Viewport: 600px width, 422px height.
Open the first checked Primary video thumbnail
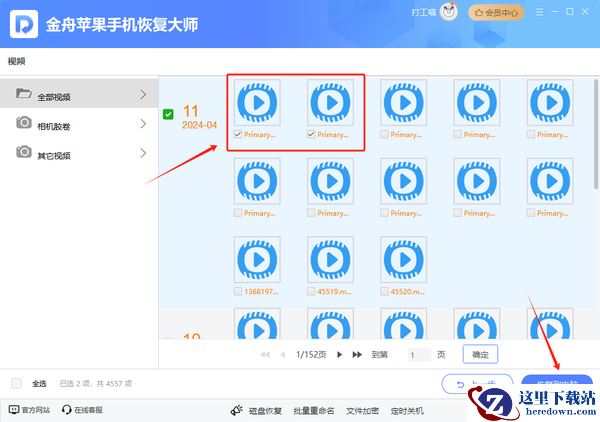click(x=257, y=103)
